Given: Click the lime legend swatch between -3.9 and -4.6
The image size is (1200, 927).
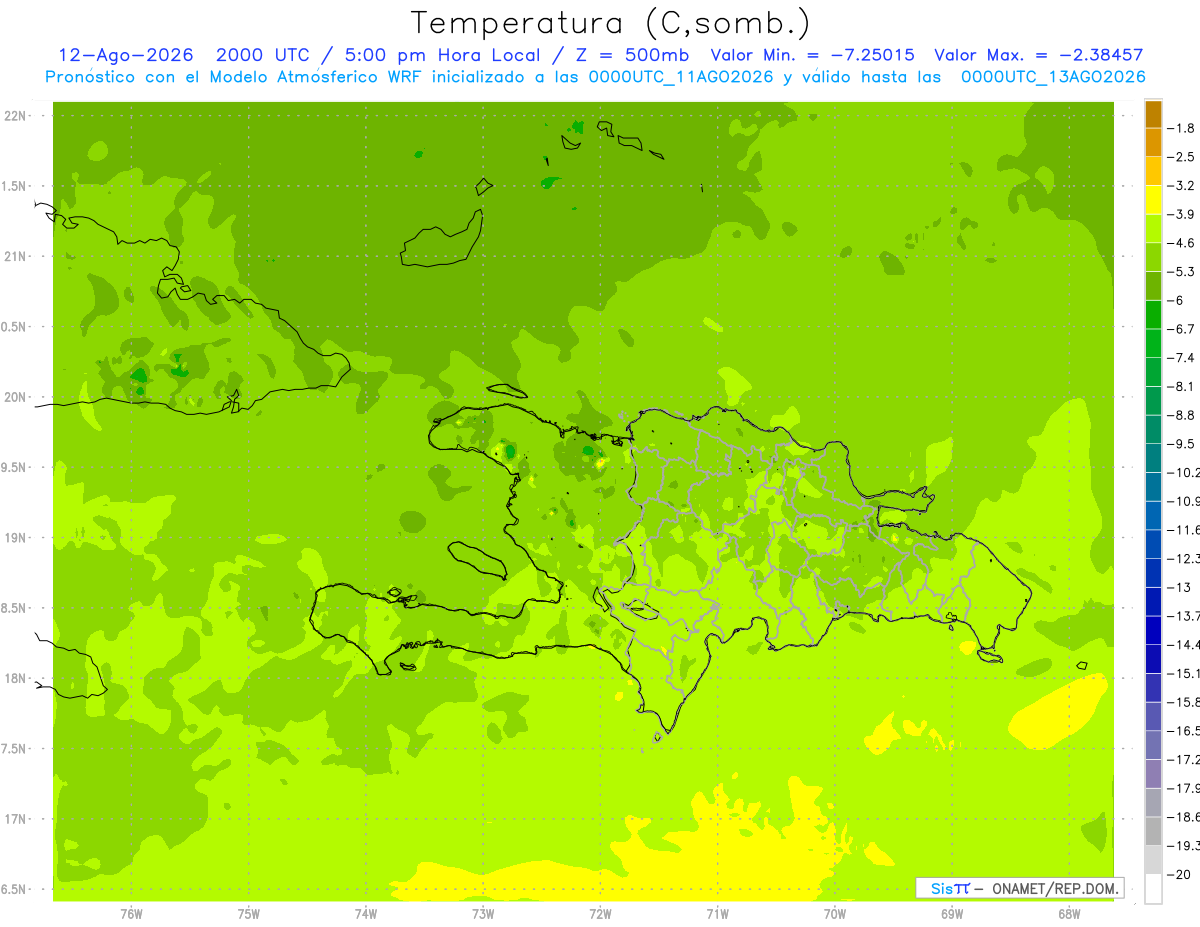Looking at the screenshot, I should pyautogui.click(x=1153, y=228).
